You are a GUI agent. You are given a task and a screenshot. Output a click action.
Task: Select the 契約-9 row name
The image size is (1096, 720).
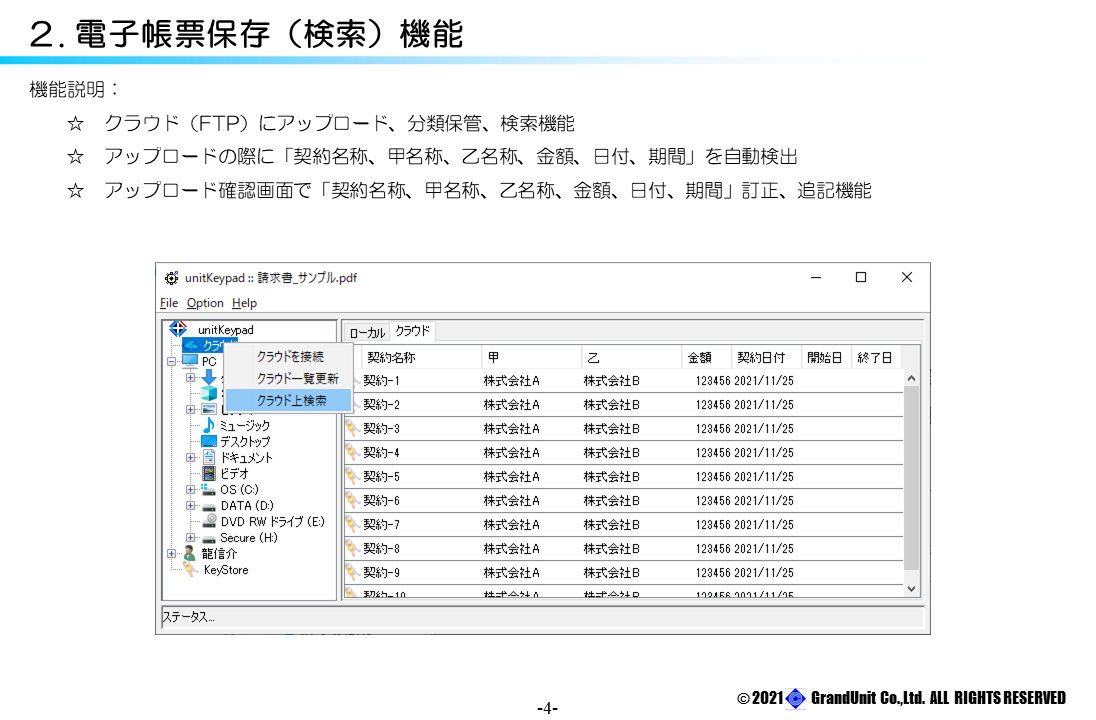(382, 573)
